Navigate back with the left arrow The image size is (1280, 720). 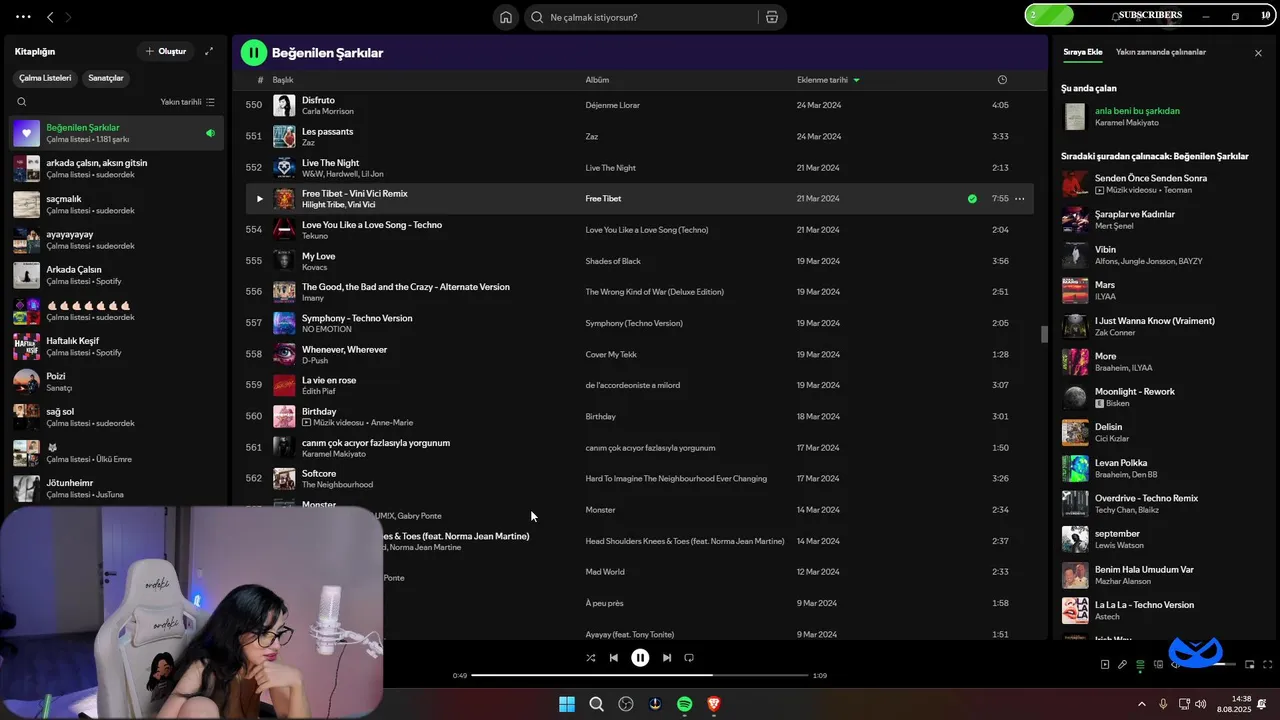50,17
